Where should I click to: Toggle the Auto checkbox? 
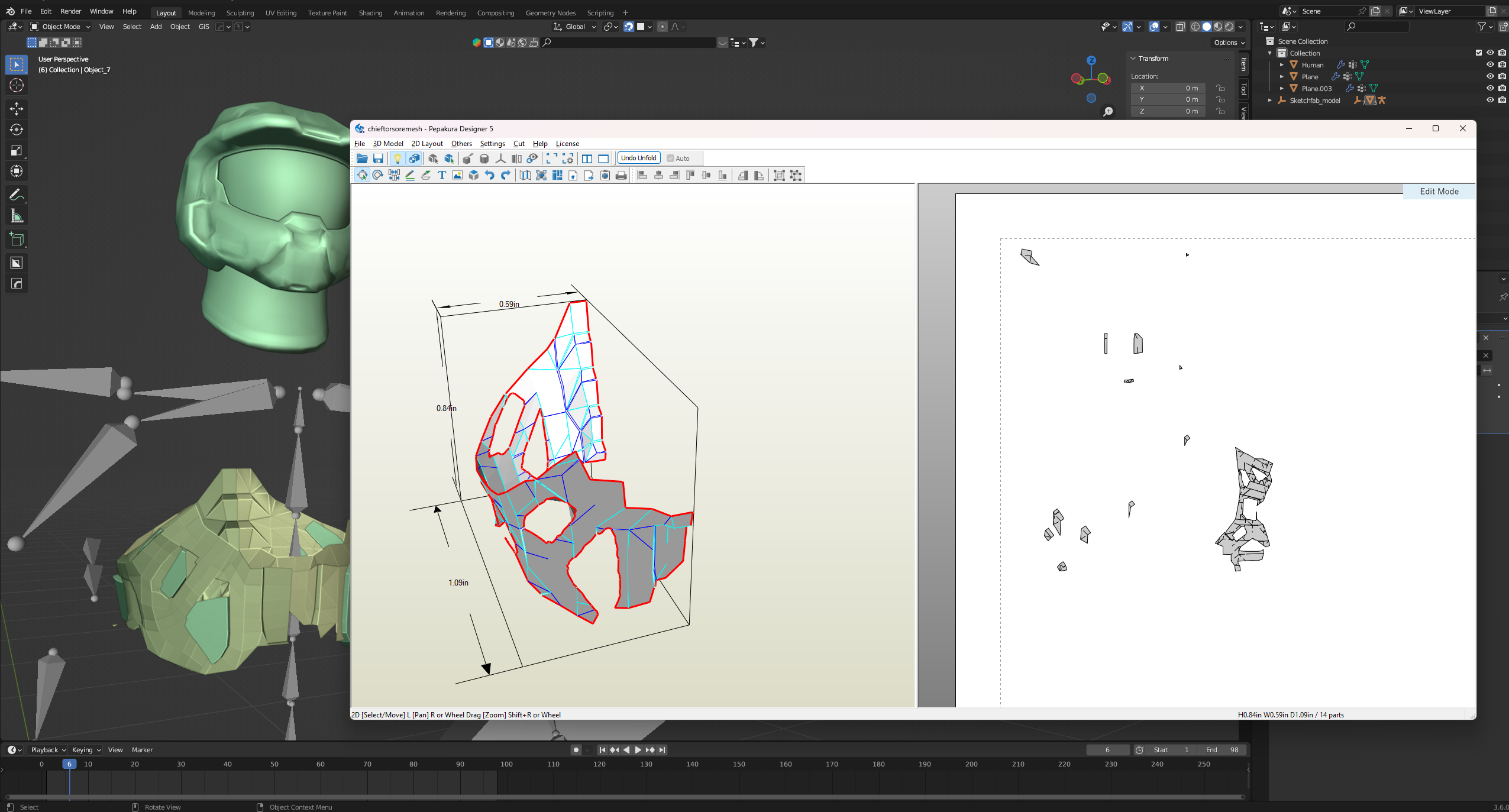670,158
